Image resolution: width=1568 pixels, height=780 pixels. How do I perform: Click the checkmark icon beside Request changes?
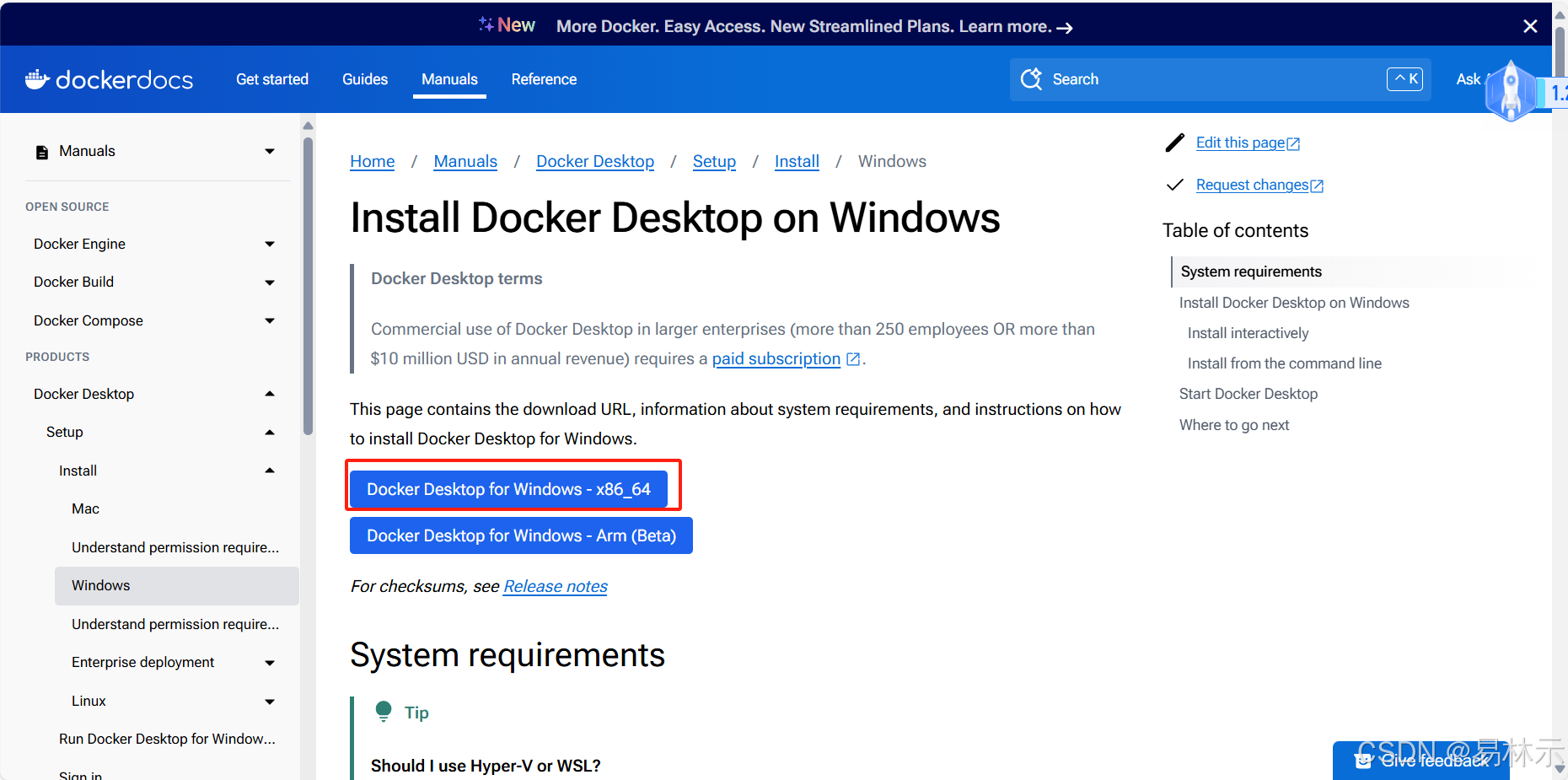pos(1175,185)
